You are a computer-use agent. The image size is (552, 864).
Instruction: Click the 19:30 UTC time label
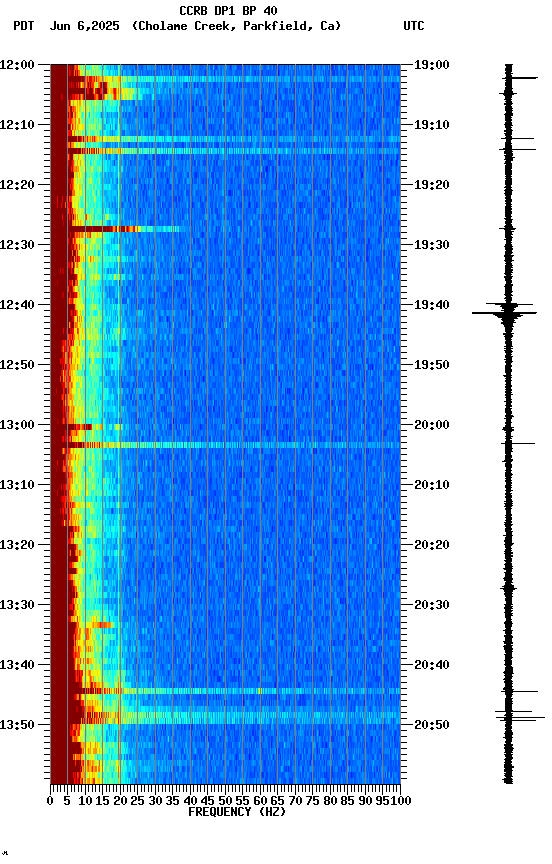click(x=432, y=245)
